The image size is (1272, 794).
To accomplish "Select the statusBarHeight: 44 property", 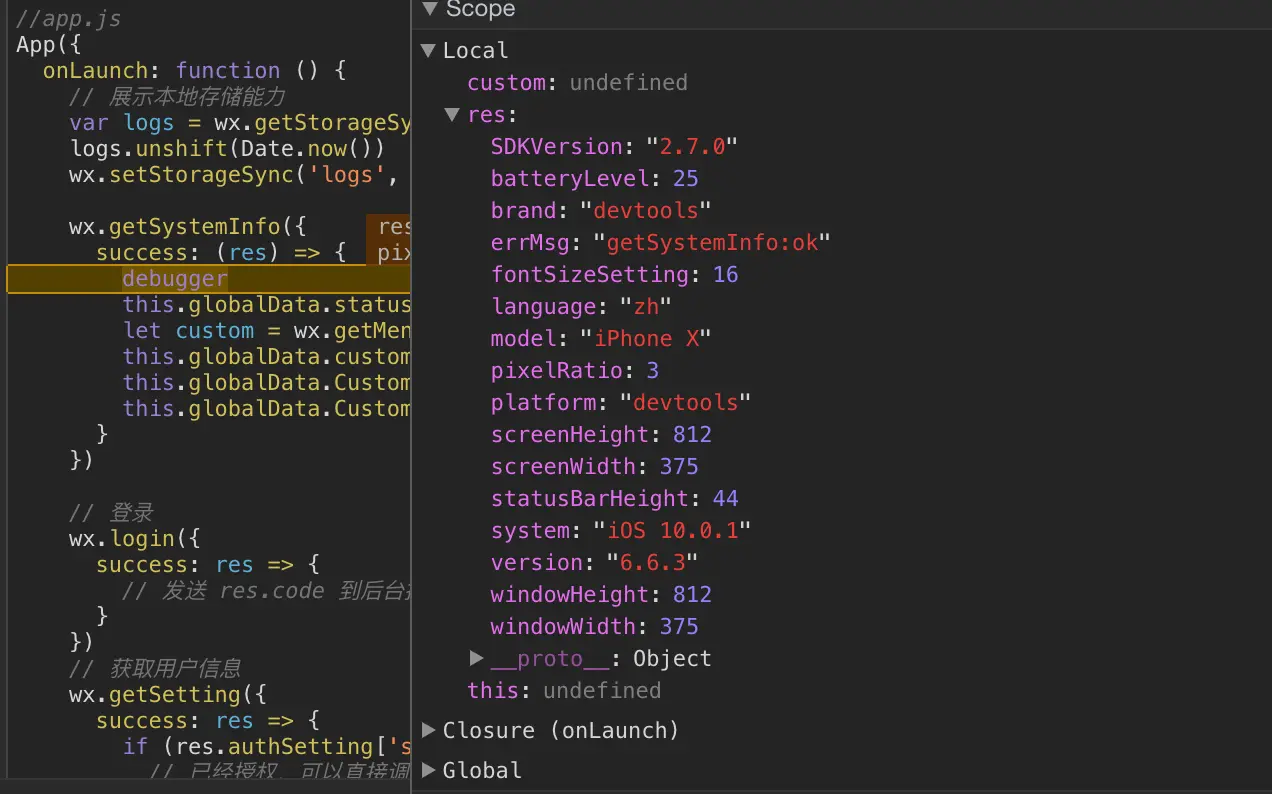I will (614, 498).
